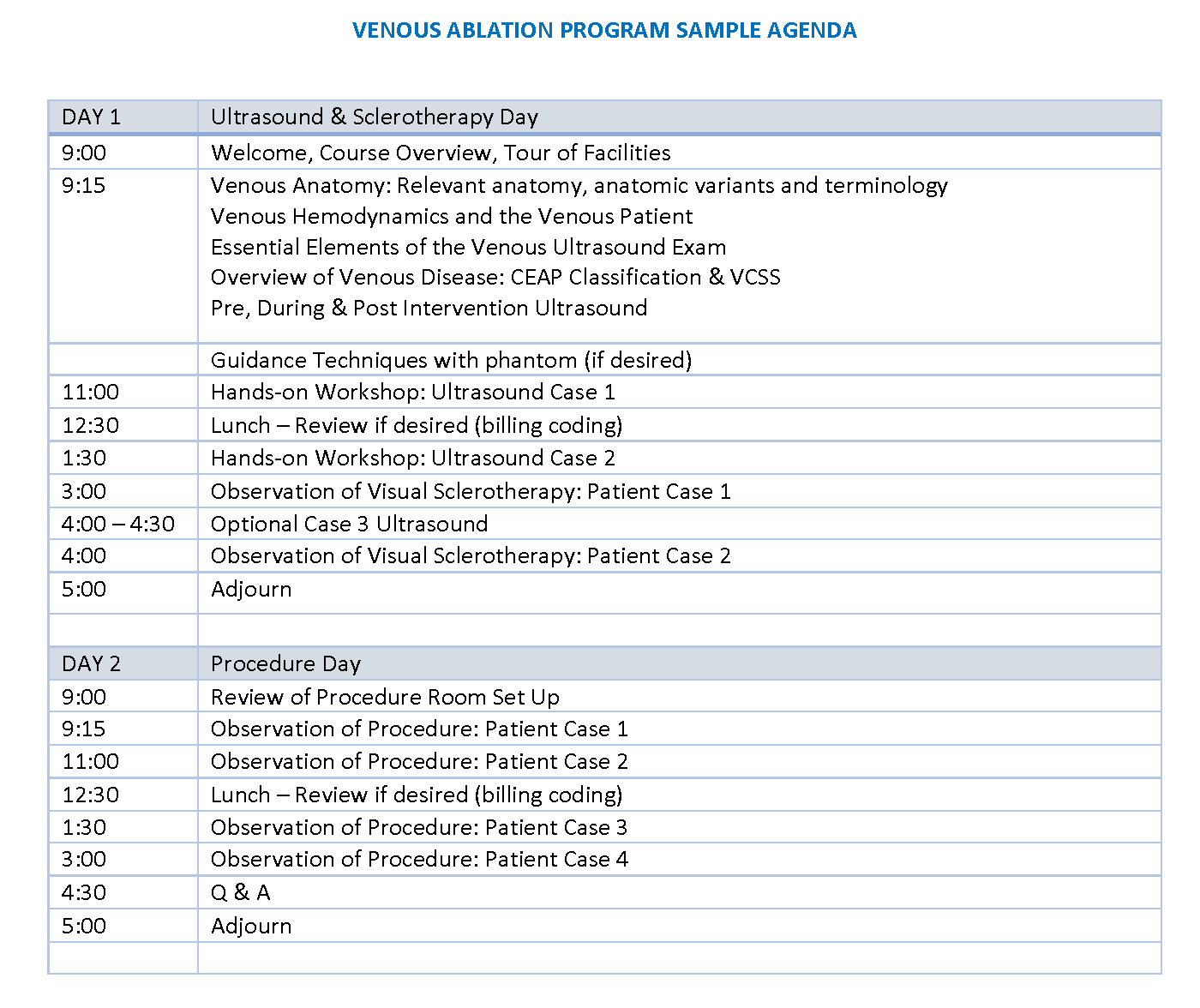Click Welcome, Course Overview, Tour of Facilities
This screenshot has height=1008, width=1200.
[x=441, y=153]
